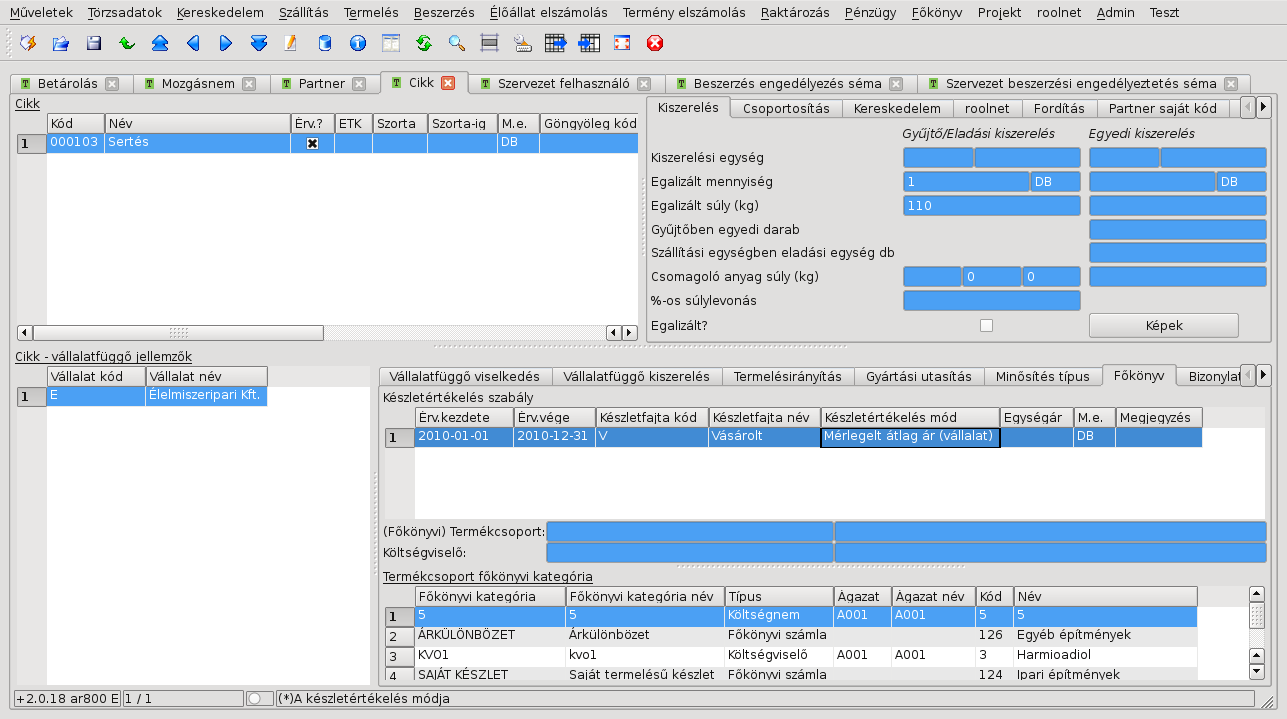Click the blue info icon
Screen dimensions: 1287x719
coord(358,43)
